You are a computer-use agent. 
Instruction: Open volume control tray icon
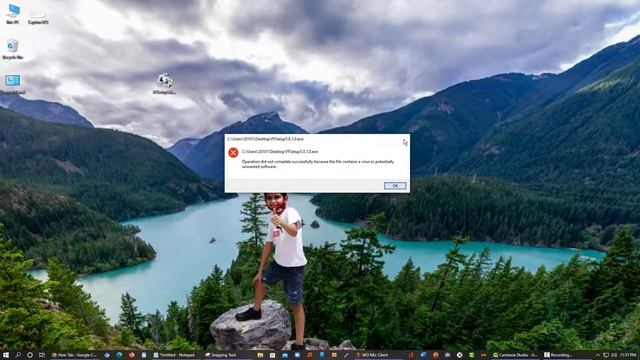(614, 355)
